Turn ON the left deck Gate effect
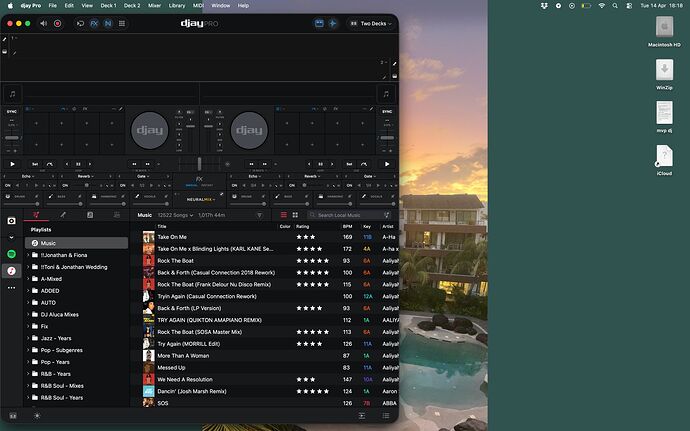The height and width of the screenshot is (431, 690). click(123, 185)
